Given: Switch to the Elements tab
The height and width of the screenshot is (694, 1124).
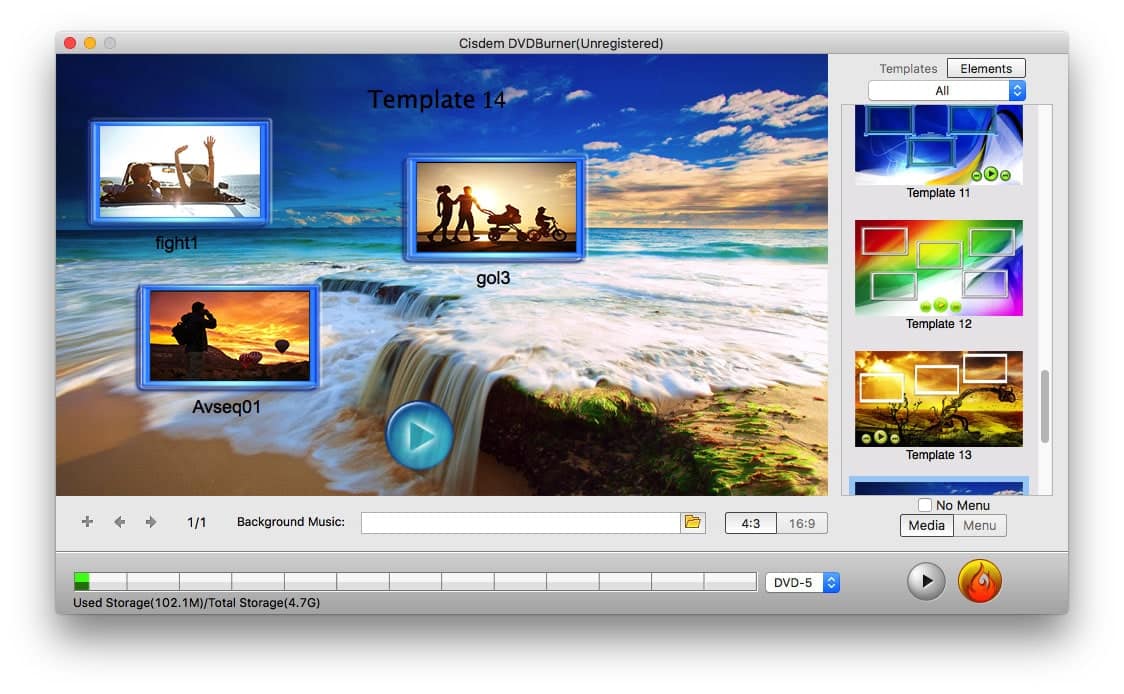Looking at the screenshot, I should pyautogui.click(x=985, y=69).
